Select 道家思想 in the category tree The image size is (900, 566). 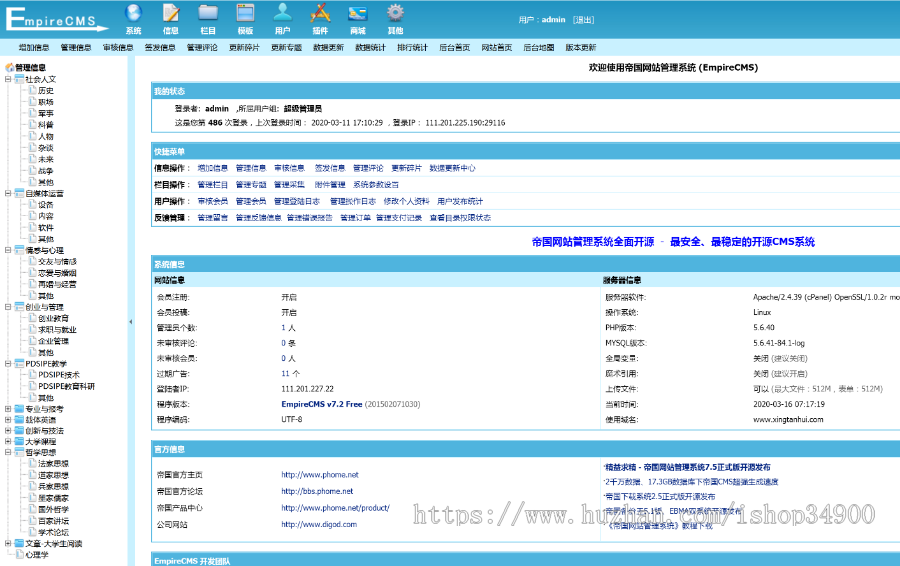[x=53, y=475]
